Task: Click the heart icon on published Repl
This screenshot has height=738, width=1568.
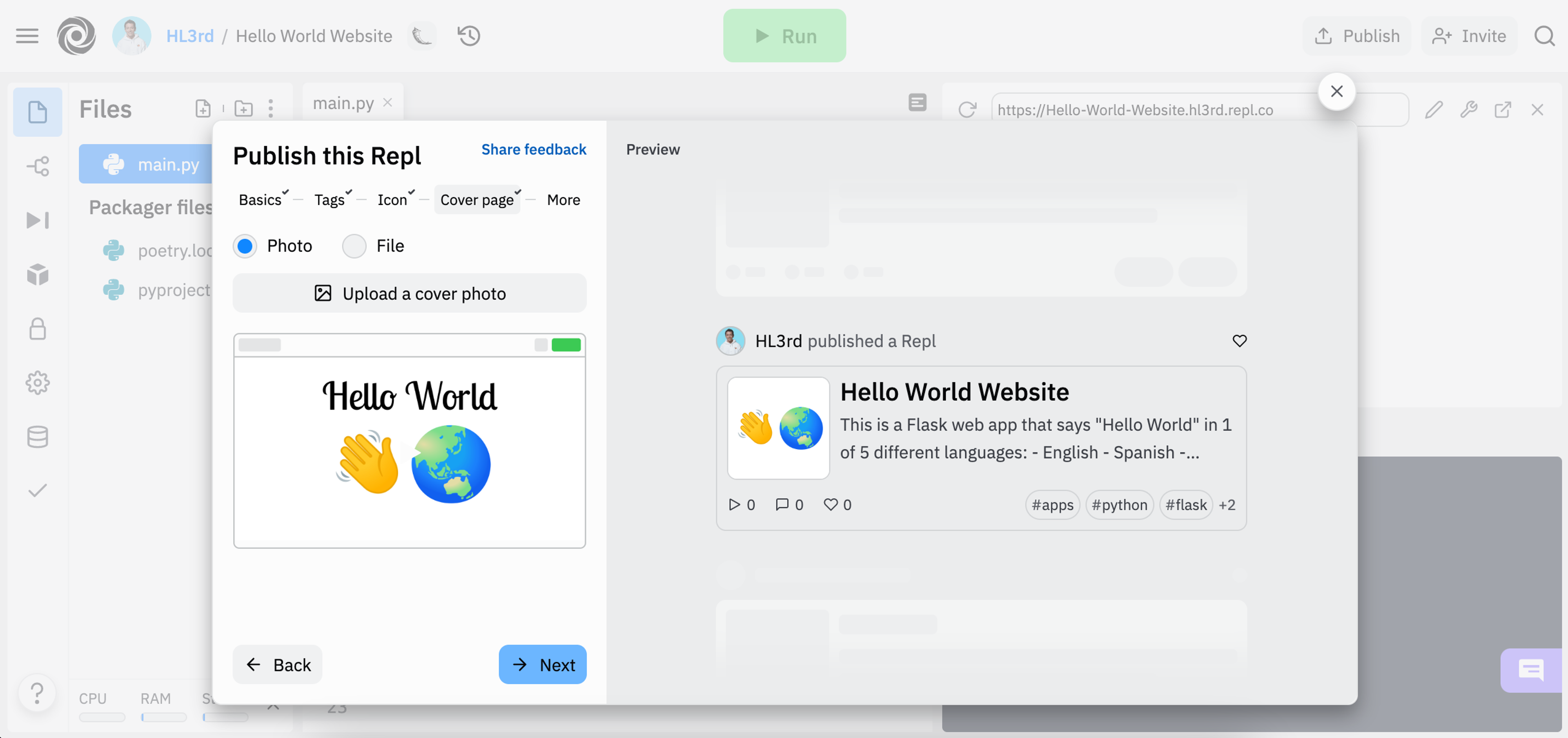Action: pyautogui.click(x=1239, y=341)
